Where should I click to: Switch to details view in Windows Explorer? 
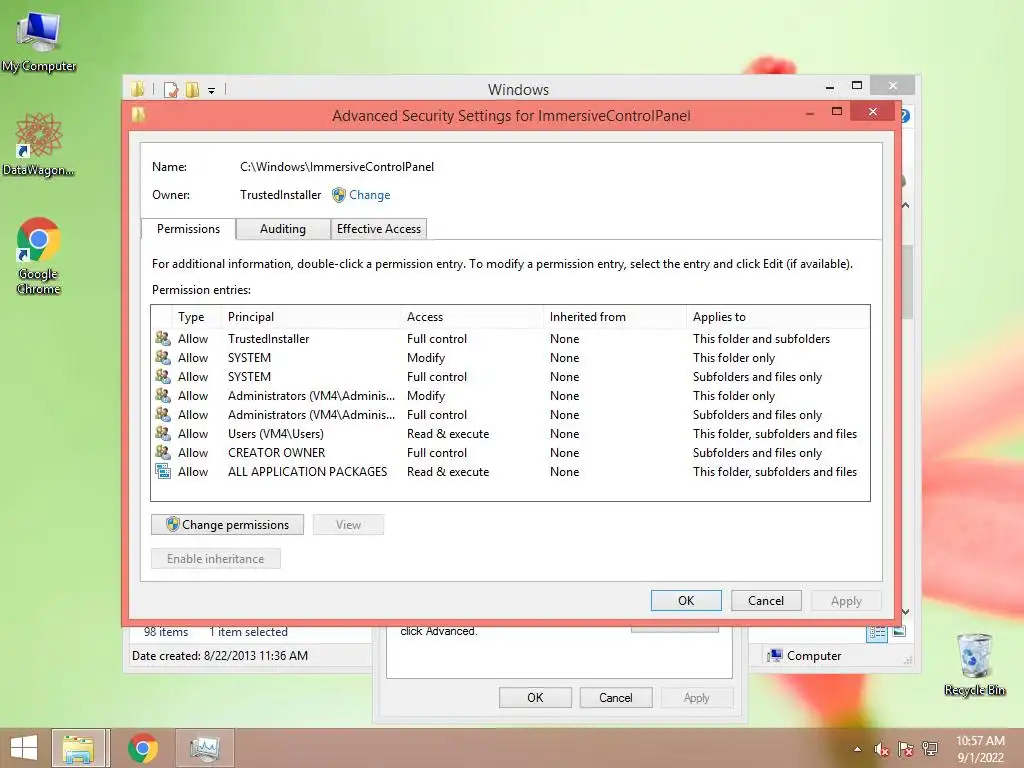pyautogui.click(x=876, y=632)
